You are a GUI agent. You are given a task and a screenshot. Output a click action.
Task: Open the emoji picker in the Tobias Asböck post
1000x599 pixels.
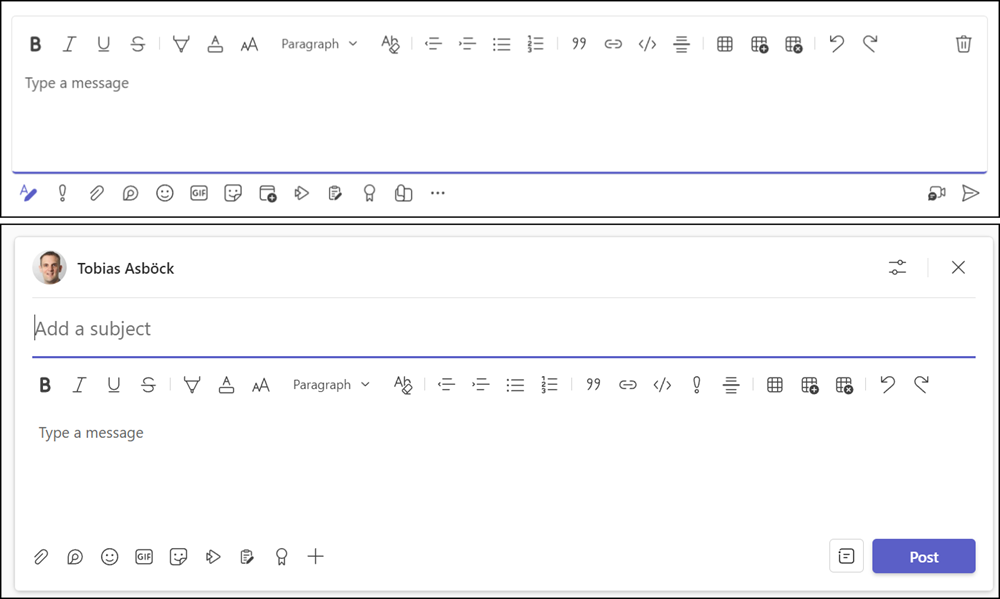(x=110, y=557)
